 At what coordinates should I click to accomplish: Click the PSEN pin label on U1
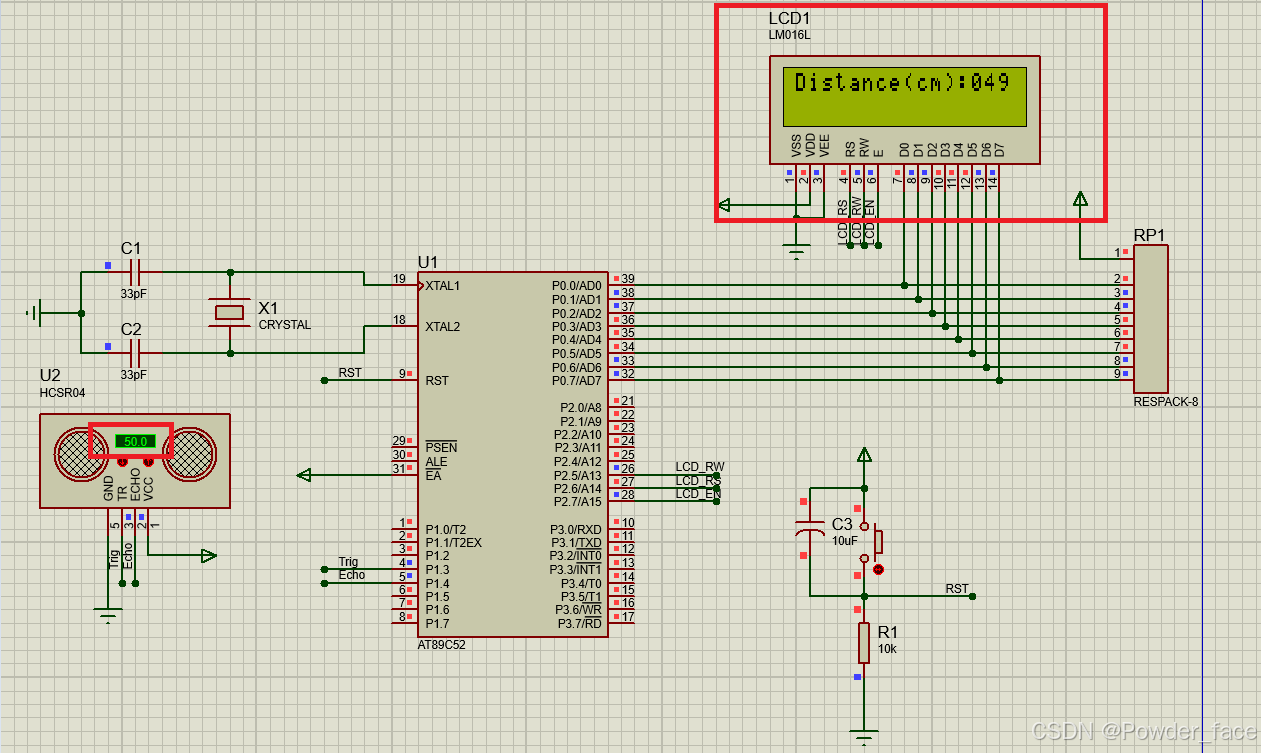click(441, 447)
